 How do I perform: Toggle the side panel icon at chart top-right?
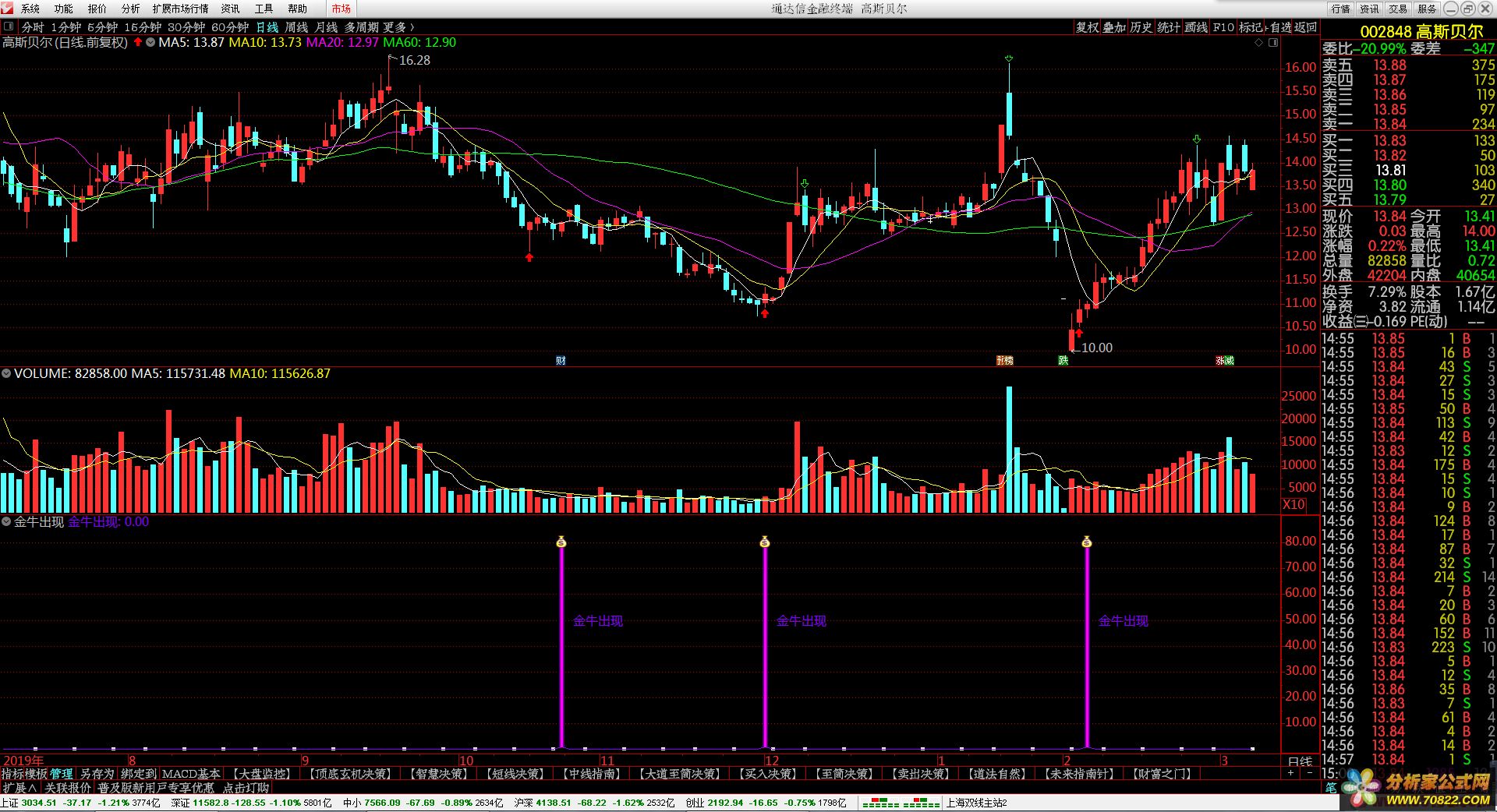(1273, 43)
